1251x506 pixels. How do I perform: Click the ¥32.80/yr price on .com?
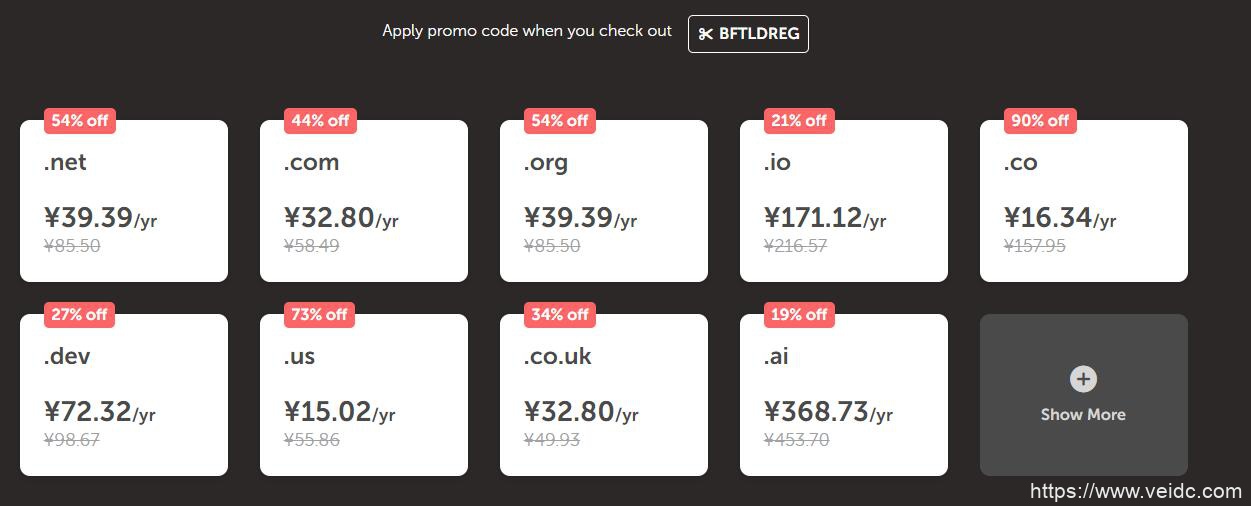(x=341, y=218)
